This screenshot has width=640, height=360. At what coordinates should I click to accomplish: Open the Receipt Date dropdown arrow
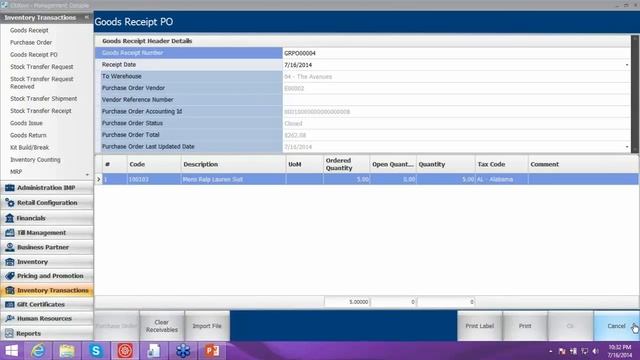(x=627, y=65)
